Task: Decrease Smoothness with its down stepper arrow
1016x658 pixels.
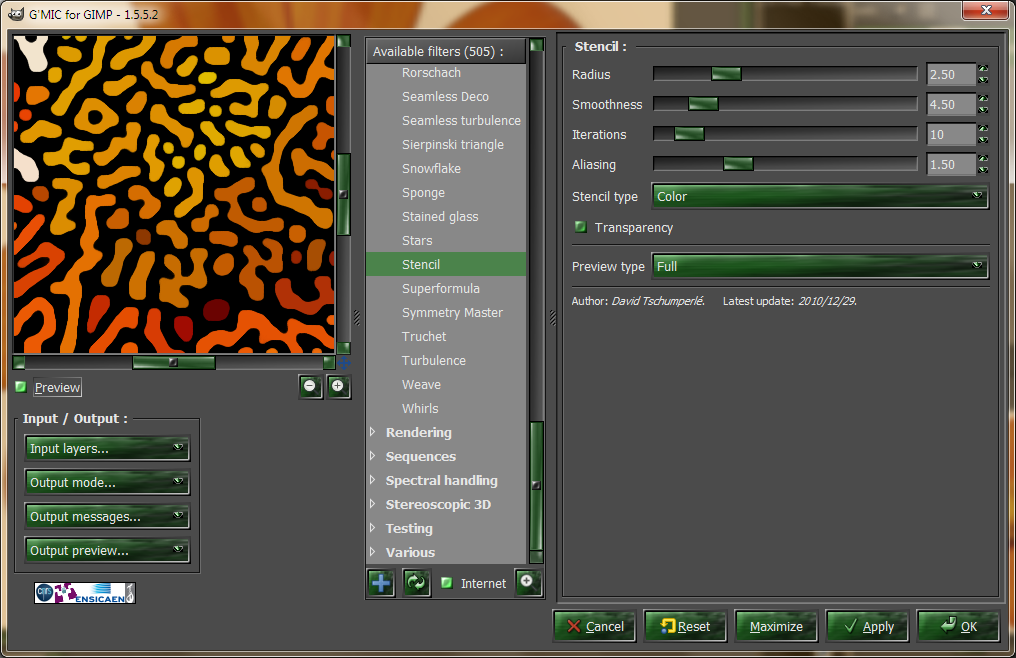Action: [984, 110]
